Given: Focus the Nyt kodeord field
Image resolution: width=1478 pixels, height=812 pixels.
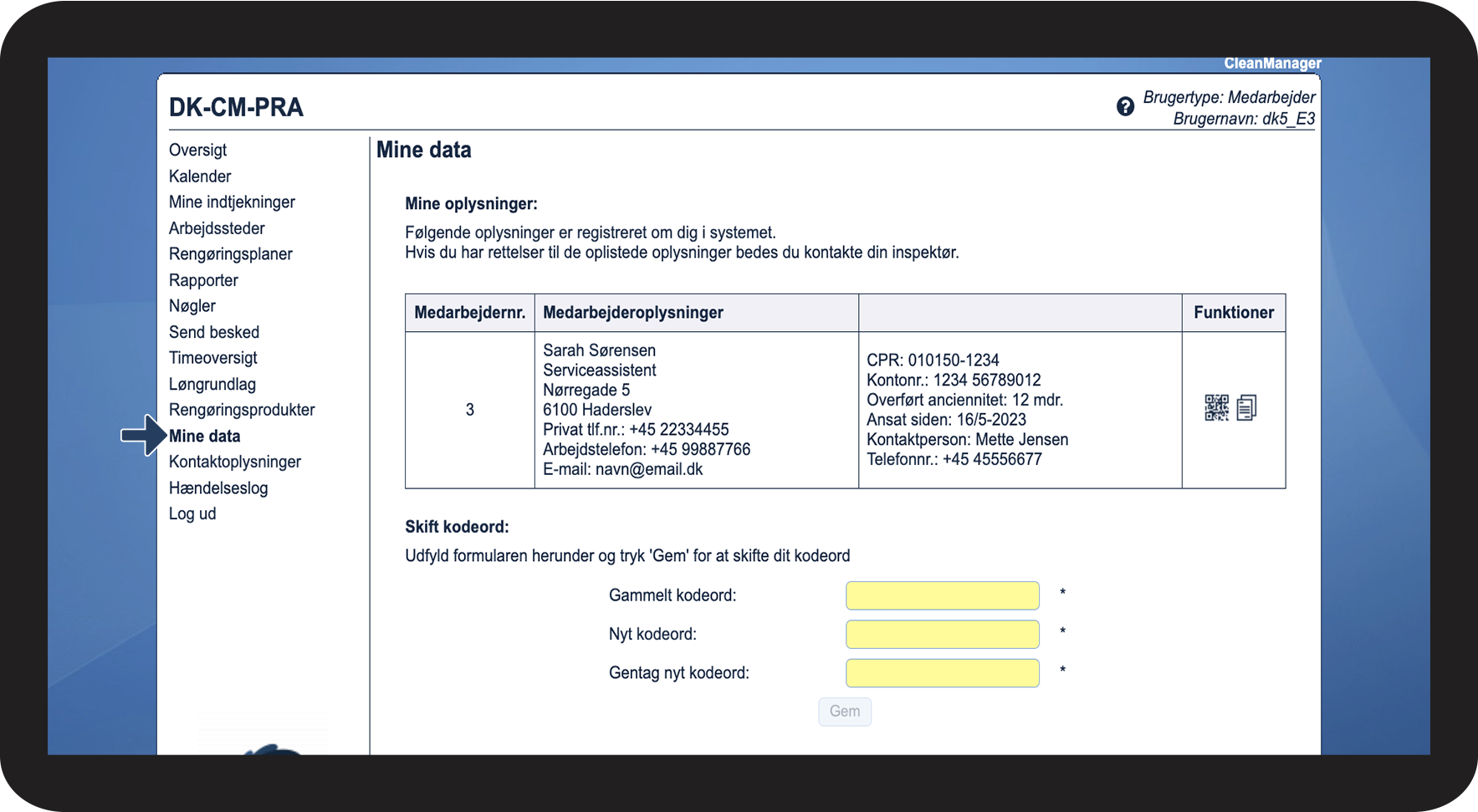Looking at the screenshot, I should (942, 635).
